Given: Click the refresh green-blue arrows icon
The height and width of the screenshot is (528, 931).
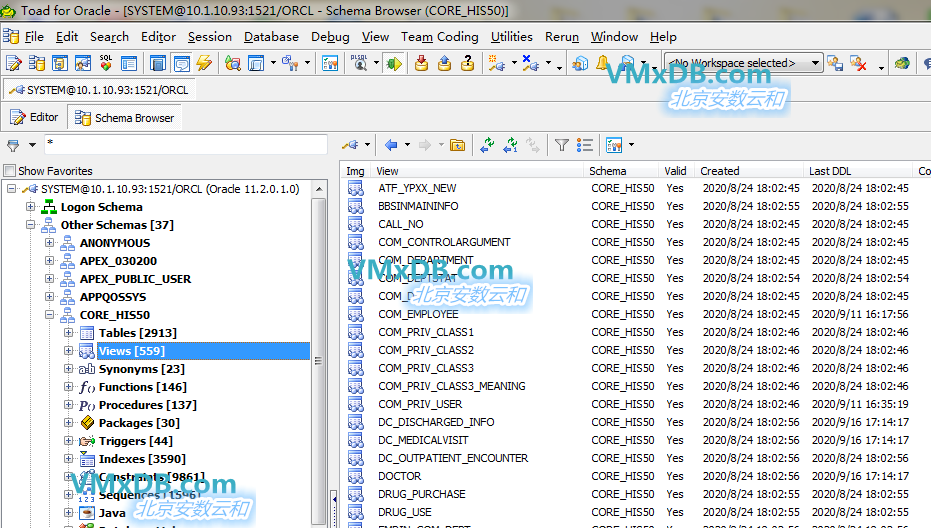Looking at the screenshot, I should [487, 145].
